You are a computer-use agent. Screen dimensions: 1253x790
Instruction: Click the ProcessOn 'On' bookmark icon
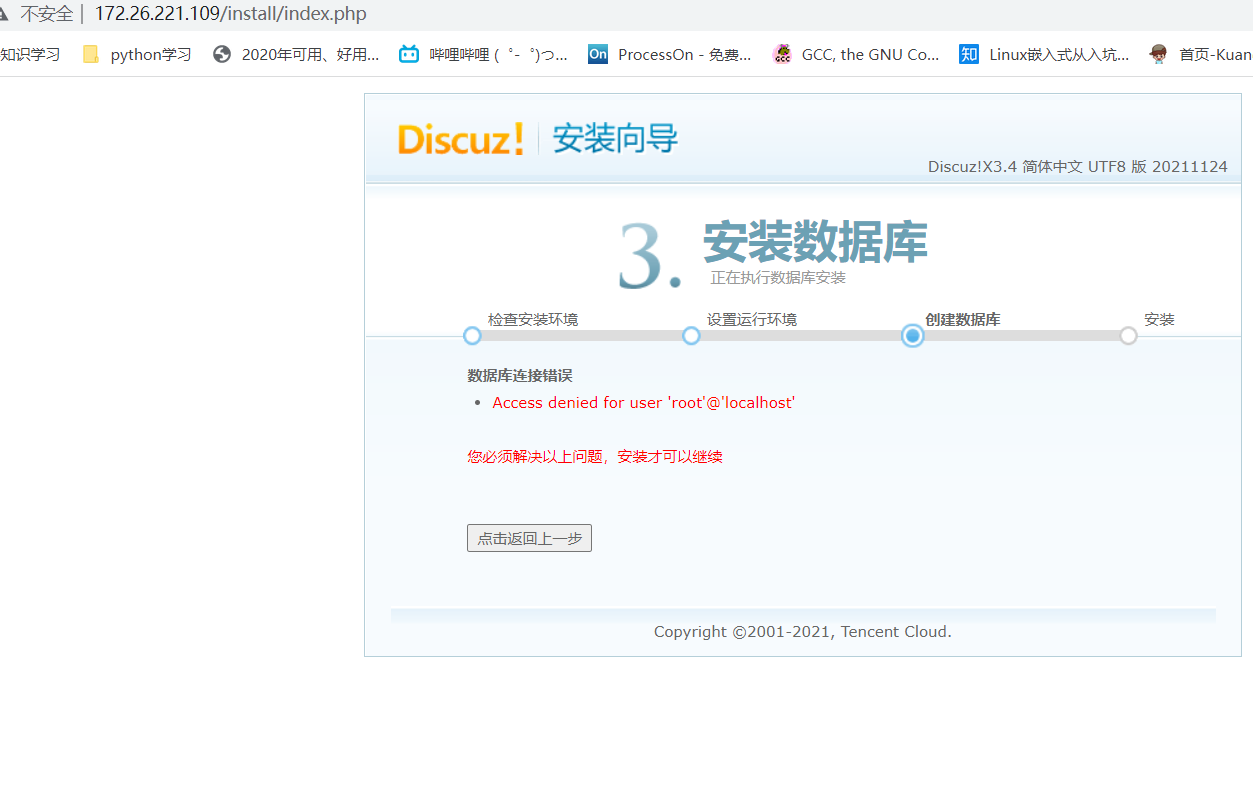coord(598,54)
